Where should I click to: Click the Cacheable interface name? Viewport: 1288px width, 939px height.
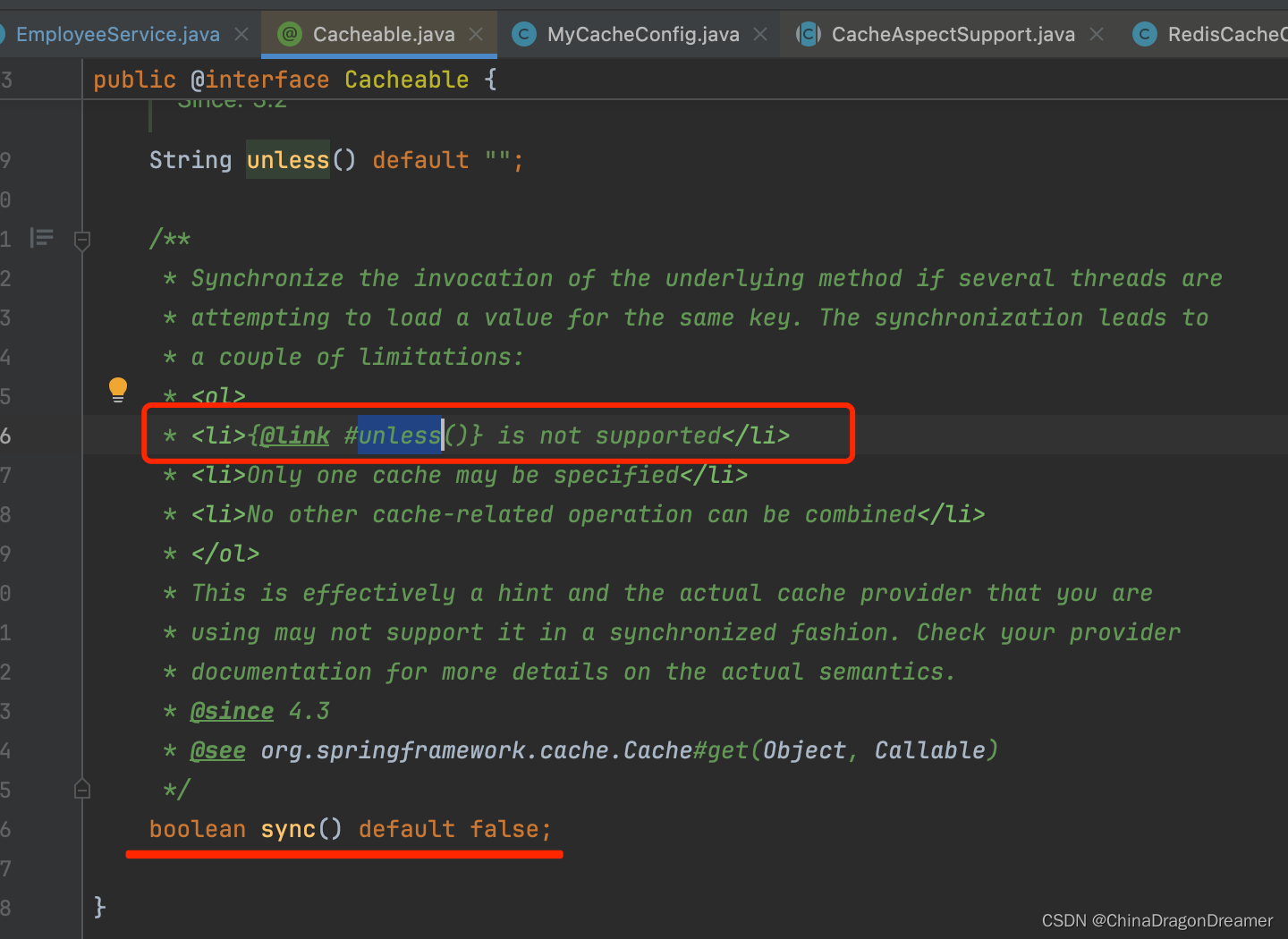tap(407, 80)
